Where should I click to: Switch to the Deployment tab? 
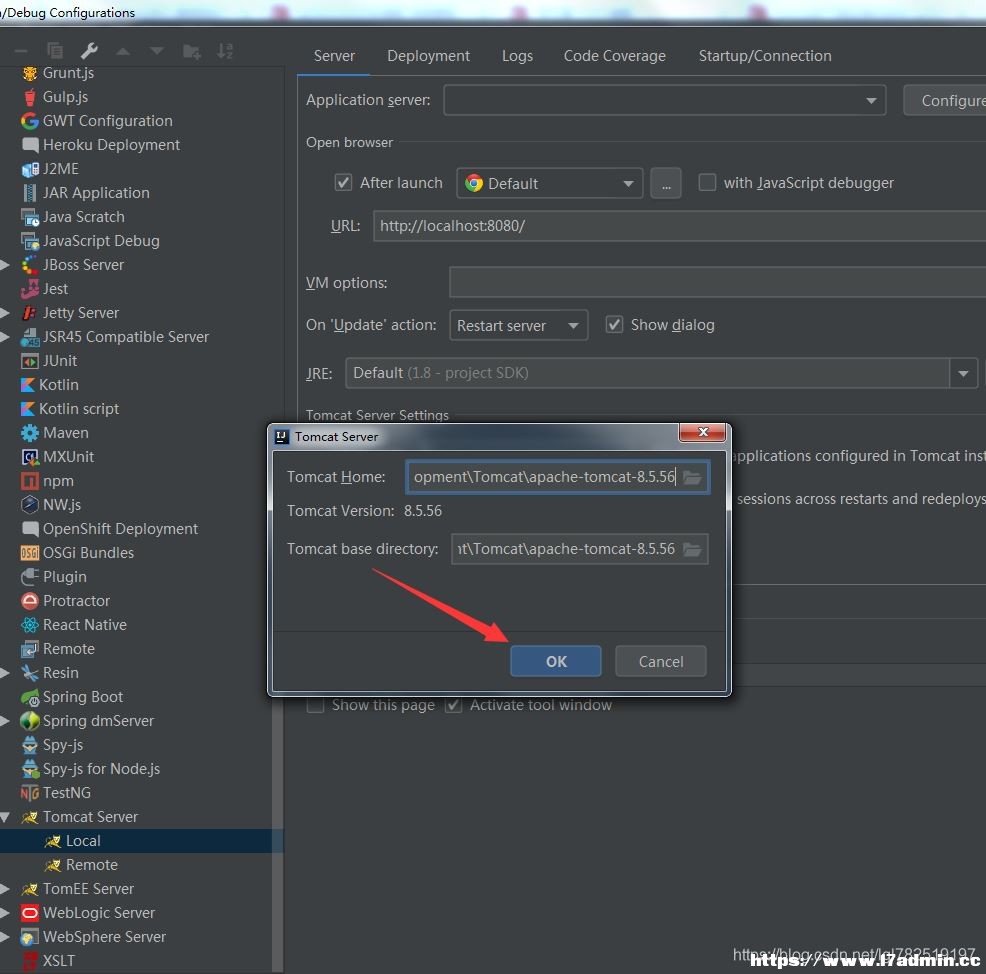pos(428,56)
